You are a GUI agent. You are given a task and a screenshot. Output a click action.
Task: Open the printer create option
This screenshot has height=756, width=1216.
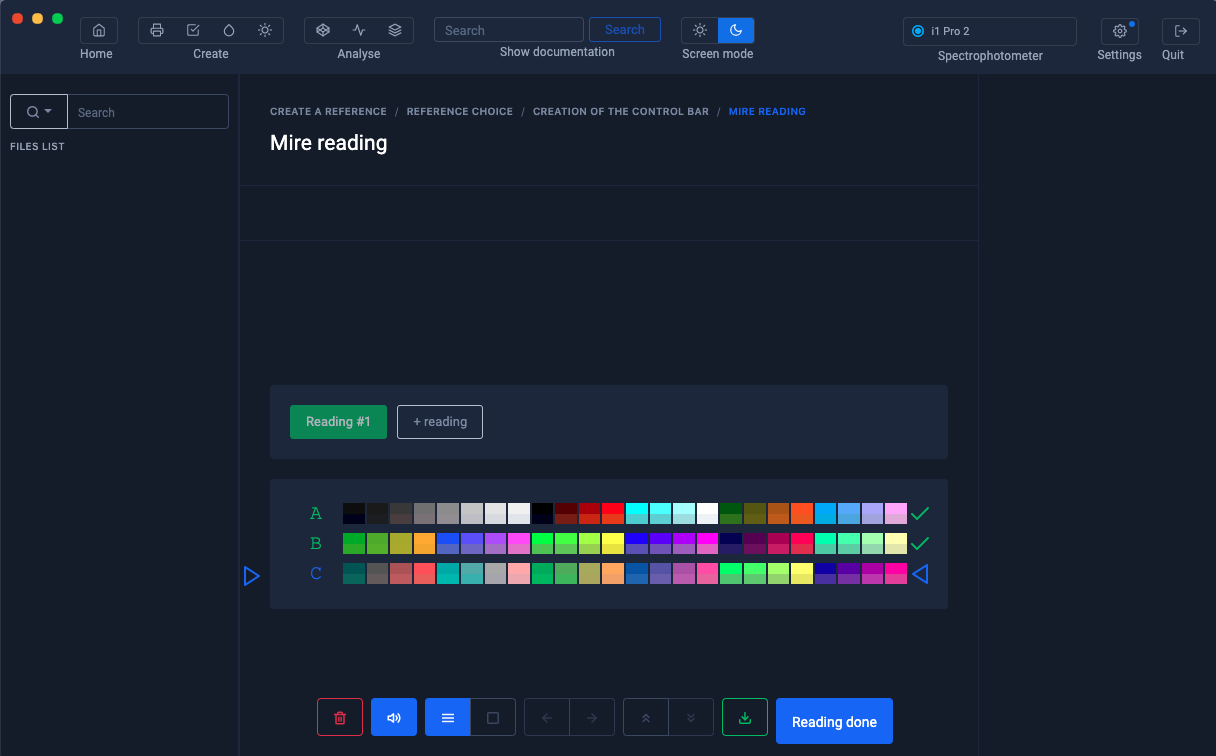coord(157,31)
